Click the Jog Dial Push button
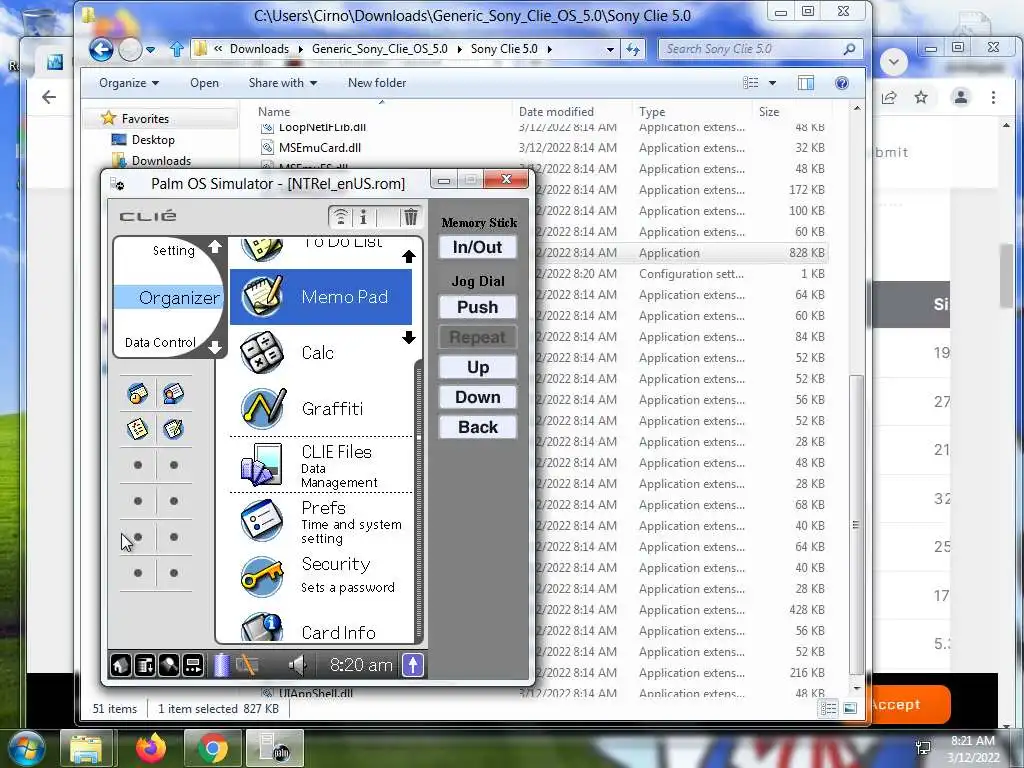The width and height of the screenshot is (1024, 768). coord(477,307)
